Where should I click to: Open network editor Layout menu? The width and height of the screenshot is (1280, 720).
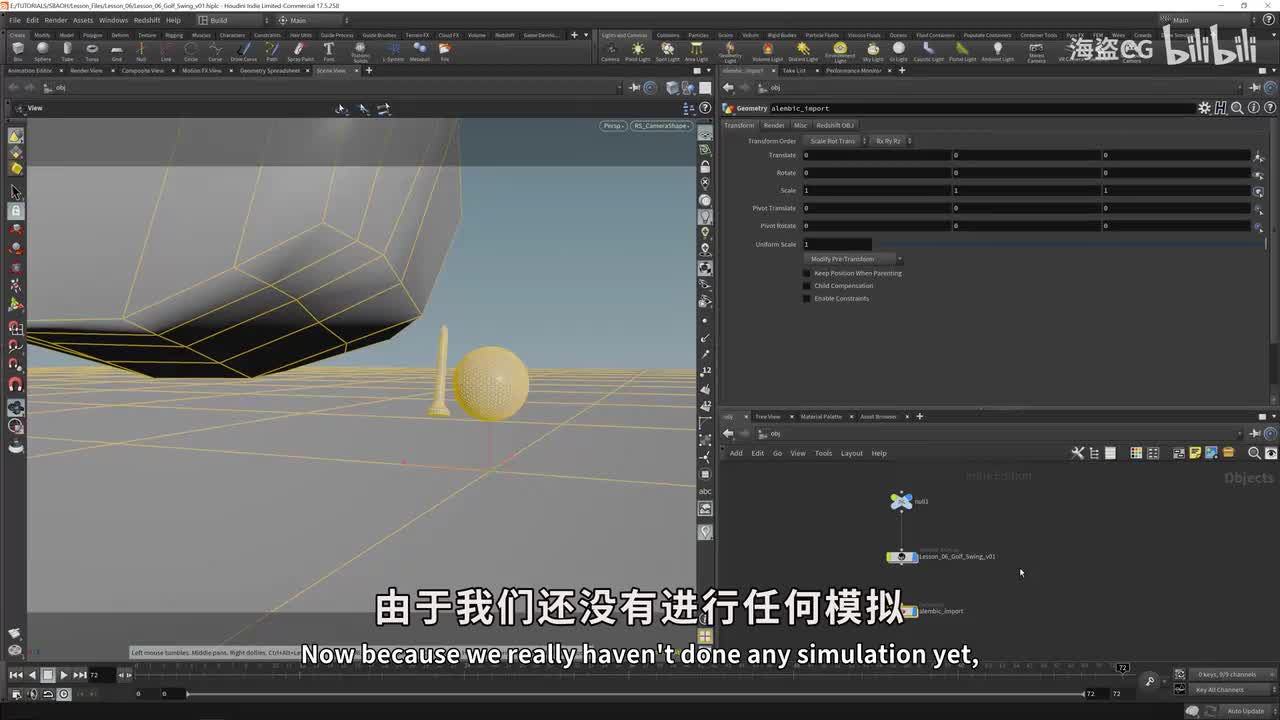pos(851,453)
